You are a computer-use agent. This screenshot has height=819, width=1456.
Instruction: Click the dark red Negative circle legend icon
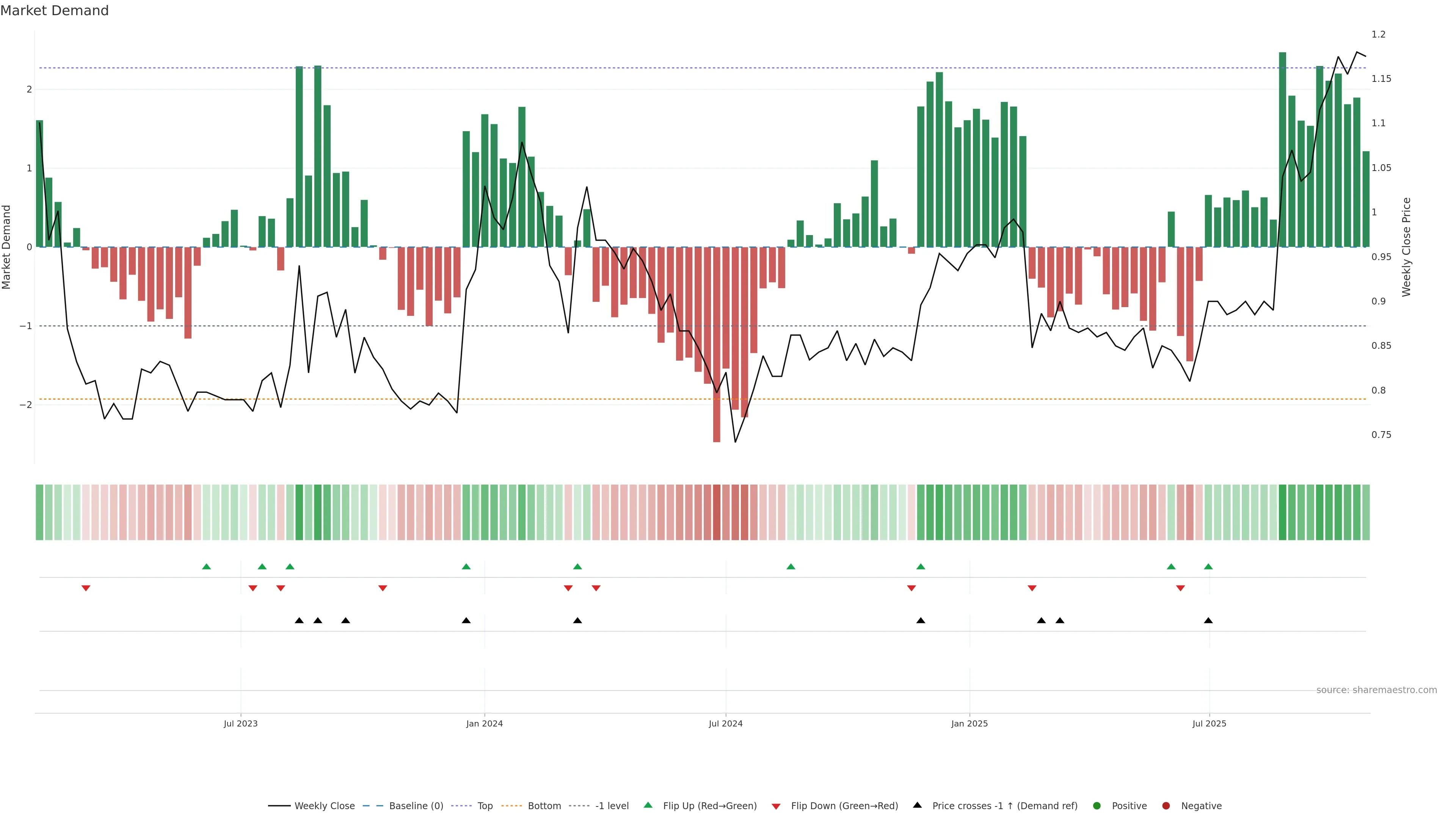click(1166, 805)
